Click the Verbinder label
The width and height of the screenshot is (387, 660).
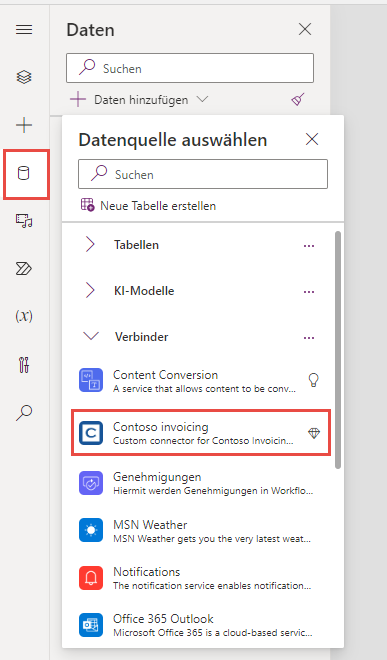[x=141, y=337]
